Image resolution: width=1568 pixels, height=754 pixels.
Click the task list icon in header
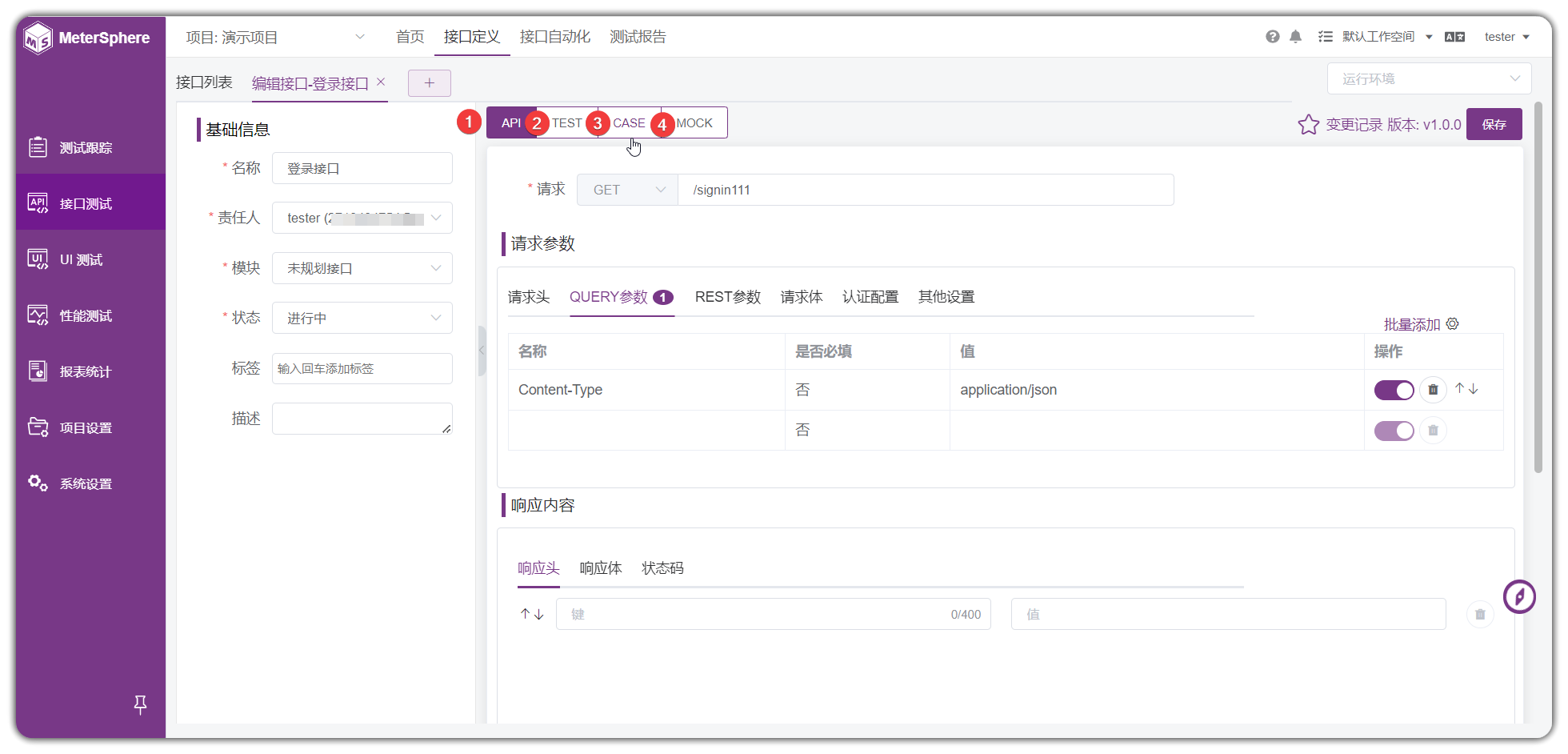pos(1326,37)
